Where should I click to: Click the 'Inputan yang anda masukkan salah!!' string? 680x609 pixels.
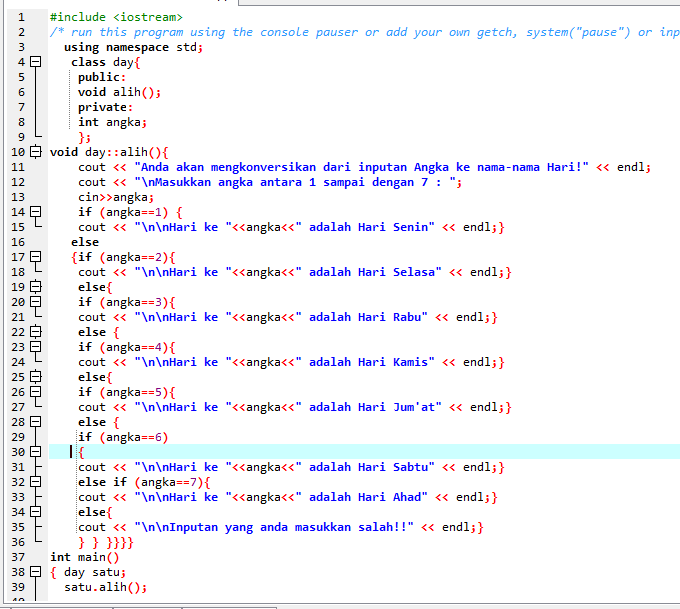pos(274,527)
